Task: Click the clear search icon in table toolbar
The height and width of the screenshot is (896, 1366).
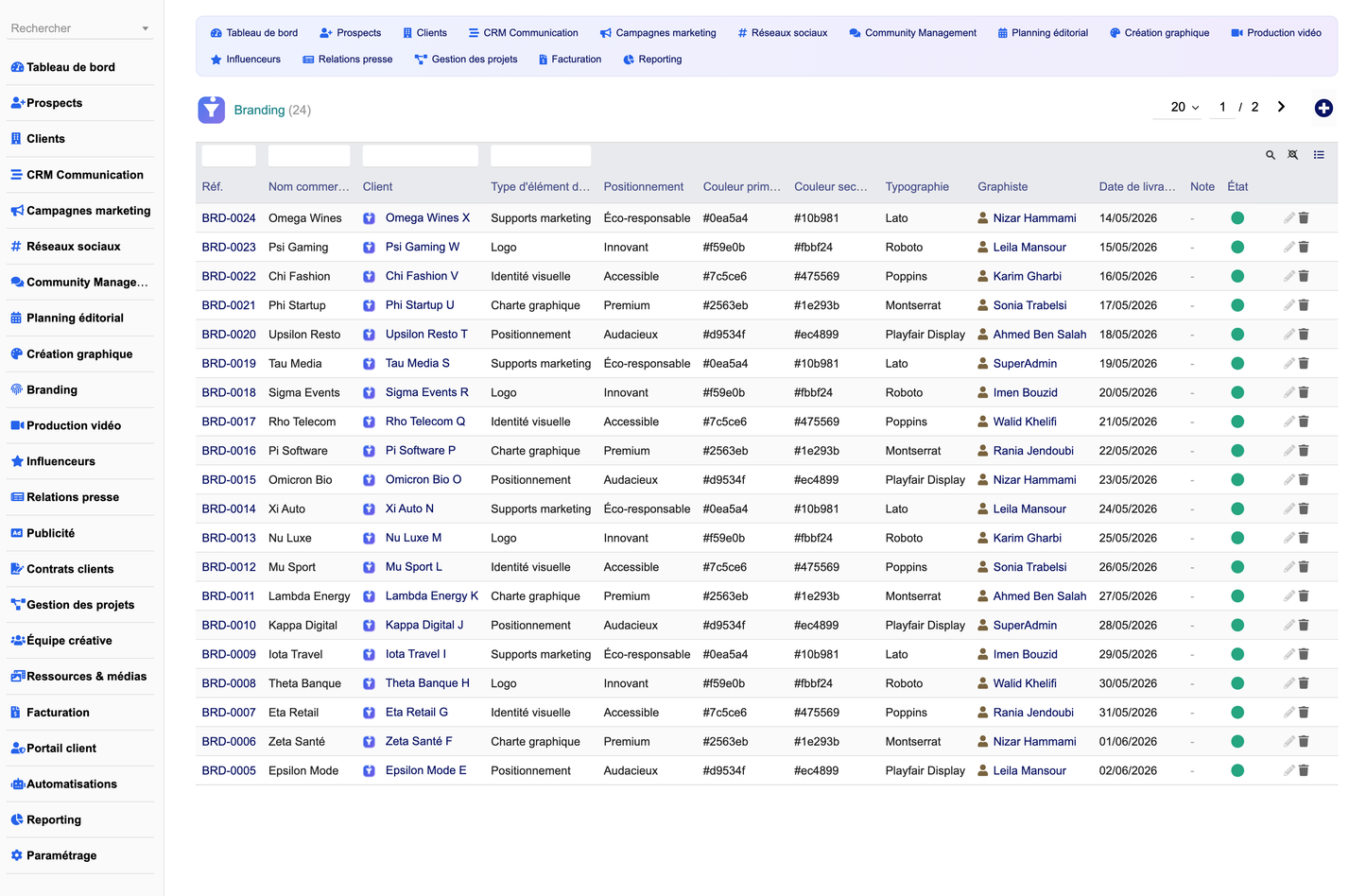Action: [1293, 155]
